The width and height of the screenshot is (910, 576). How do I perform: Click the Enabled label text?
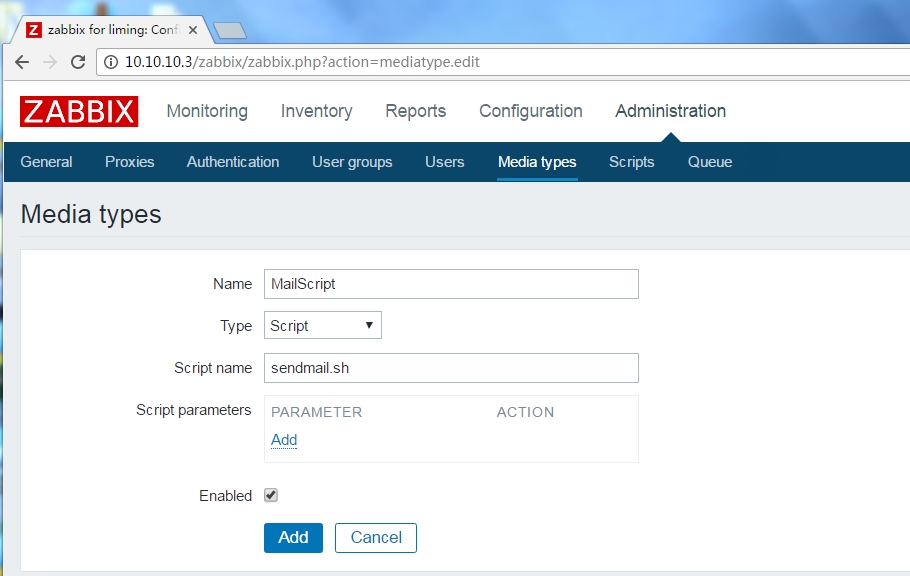coord(225,496)
